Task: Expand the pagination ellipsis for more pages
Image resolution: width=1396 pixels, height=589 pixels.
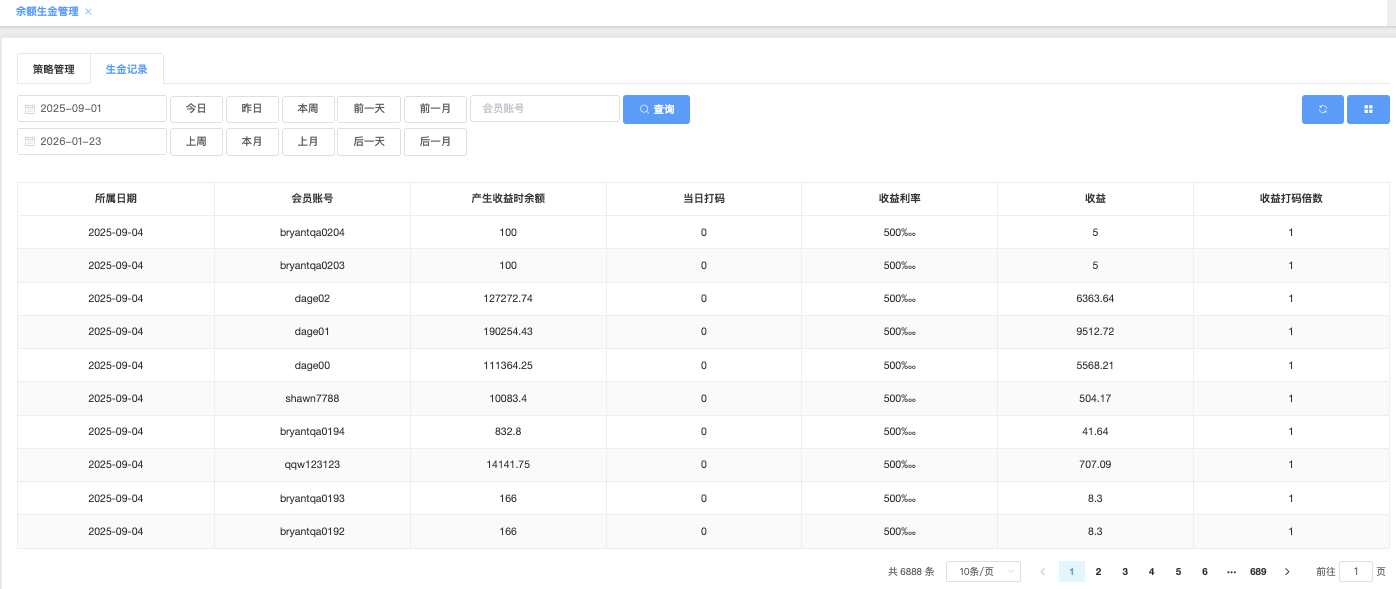Action: click(x=1231, y=572)
